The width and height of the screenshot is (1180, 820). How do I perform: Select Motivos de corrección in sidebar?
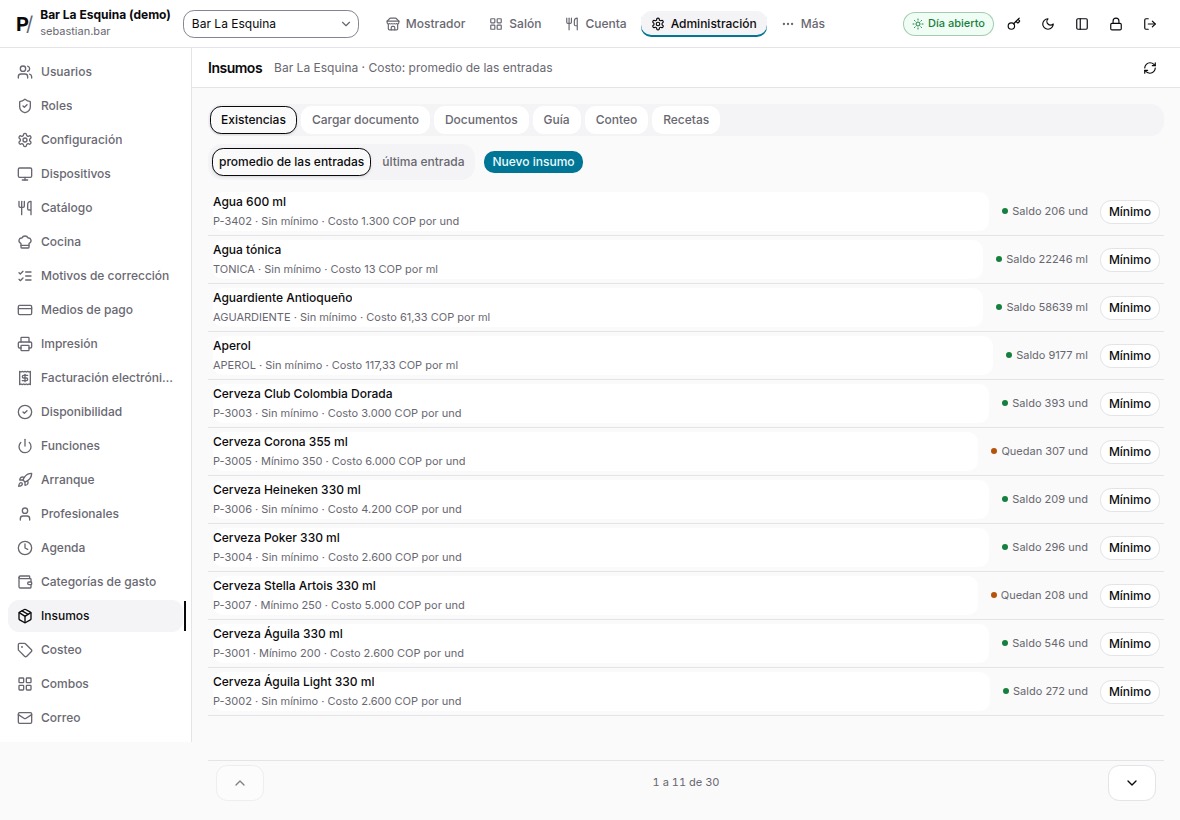tap(96, 275)
